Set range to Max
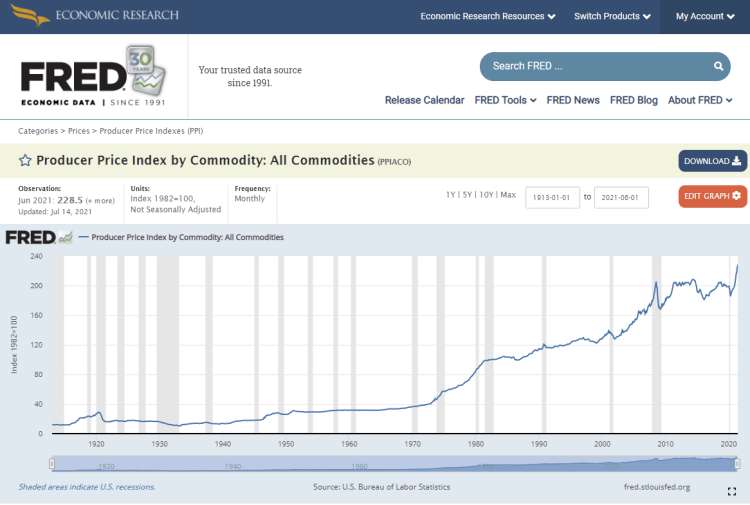This screenshot has width=750, height=505. 508,195
